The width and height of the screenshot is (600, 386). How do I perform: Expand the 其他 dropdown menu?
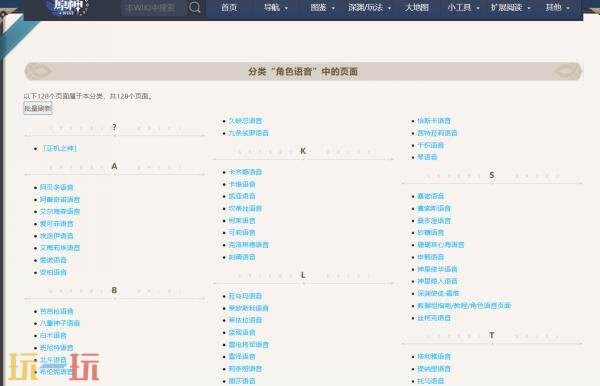point(557,7)
